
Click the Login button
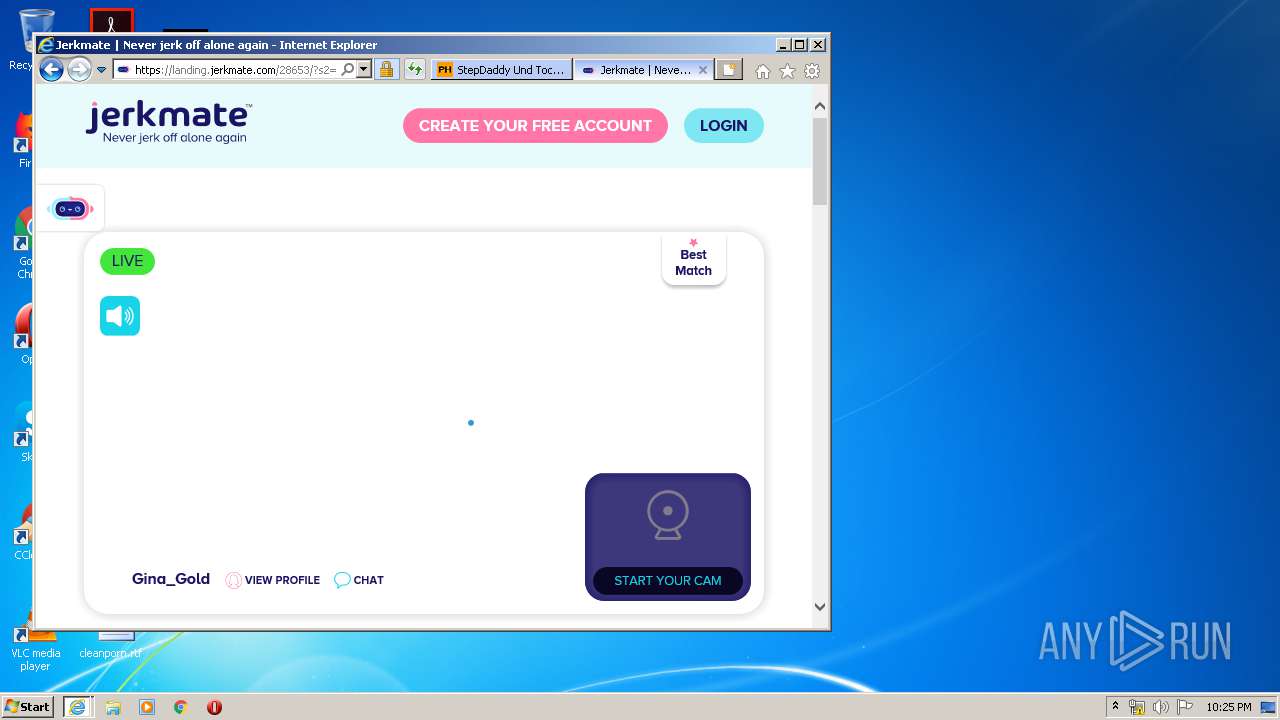point(724,126)
